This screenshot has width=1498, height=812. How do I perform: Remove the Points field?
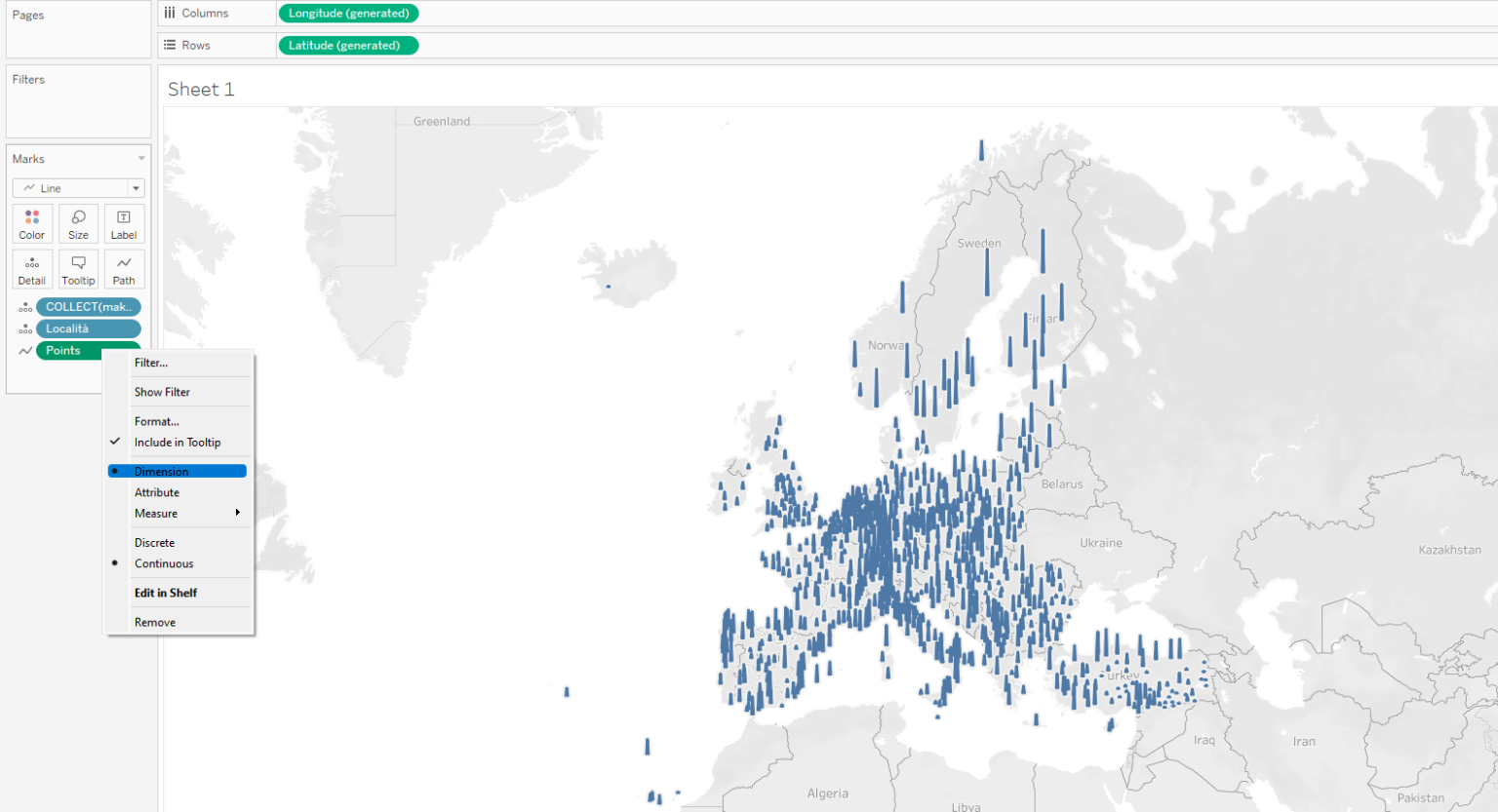(x=154, y=621)
